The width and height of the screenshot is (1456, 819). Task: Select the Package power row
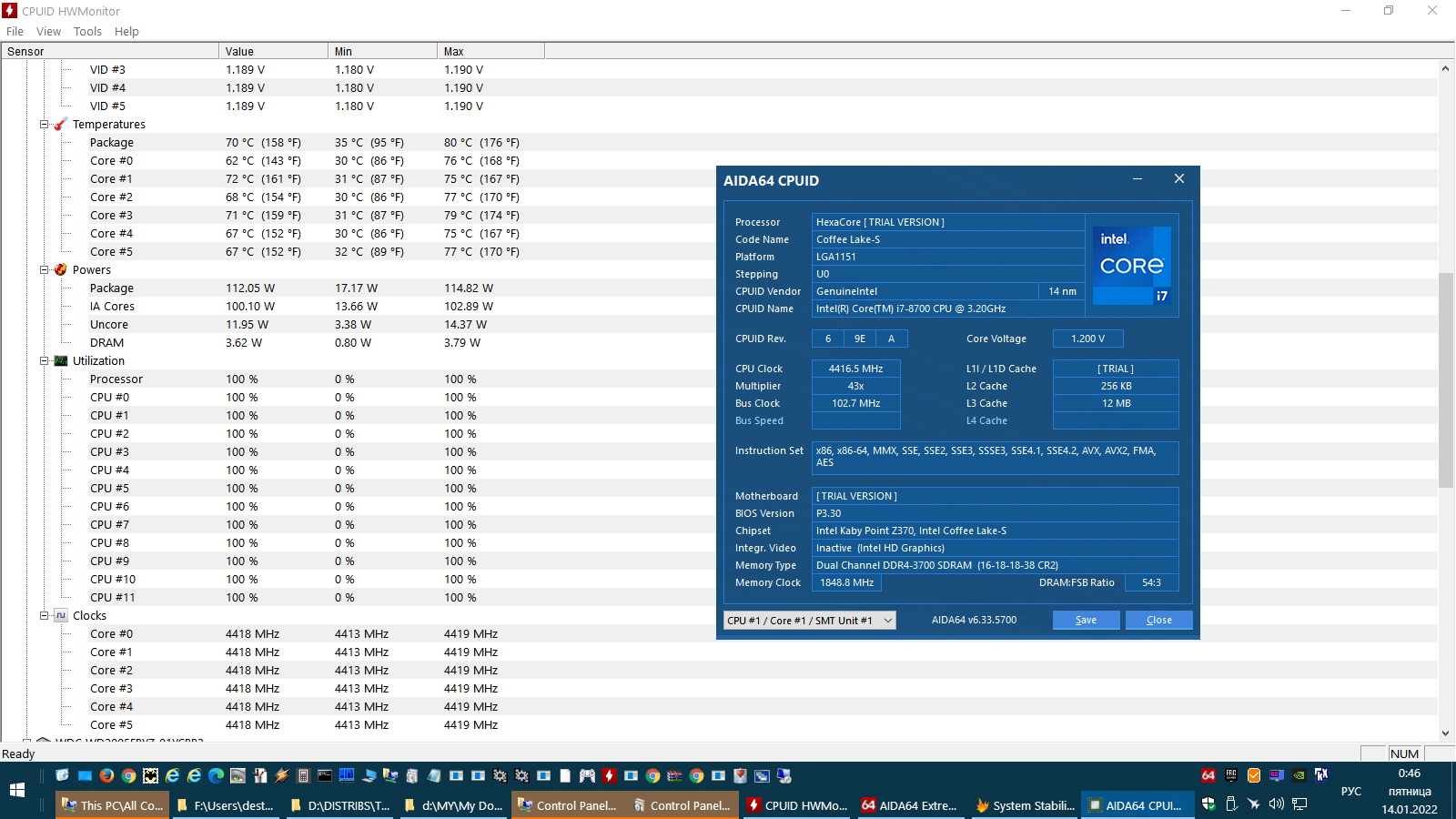[x=719, y=288]
